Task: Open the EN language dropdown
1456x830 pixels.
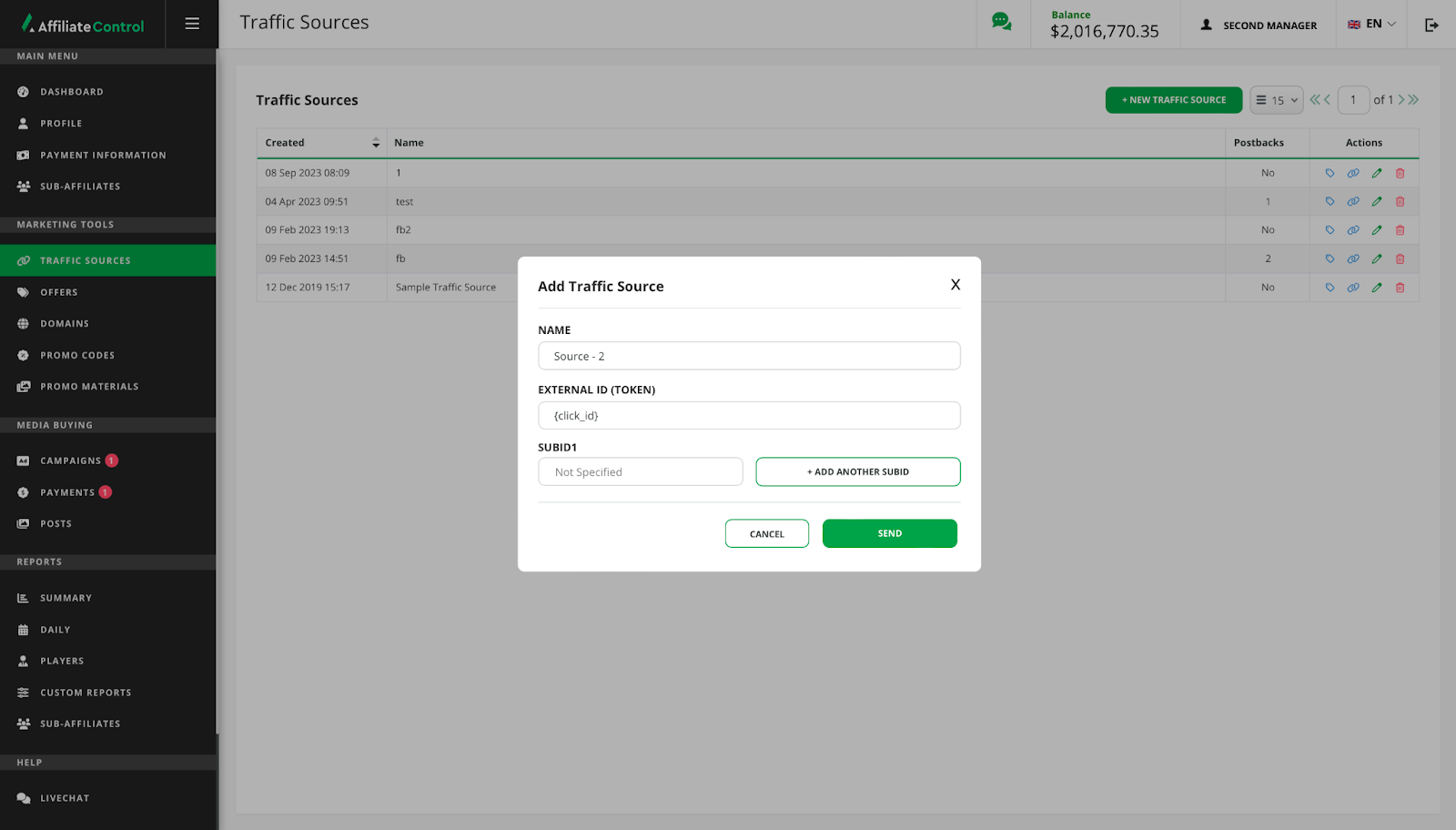Action: click(1371, 25)
